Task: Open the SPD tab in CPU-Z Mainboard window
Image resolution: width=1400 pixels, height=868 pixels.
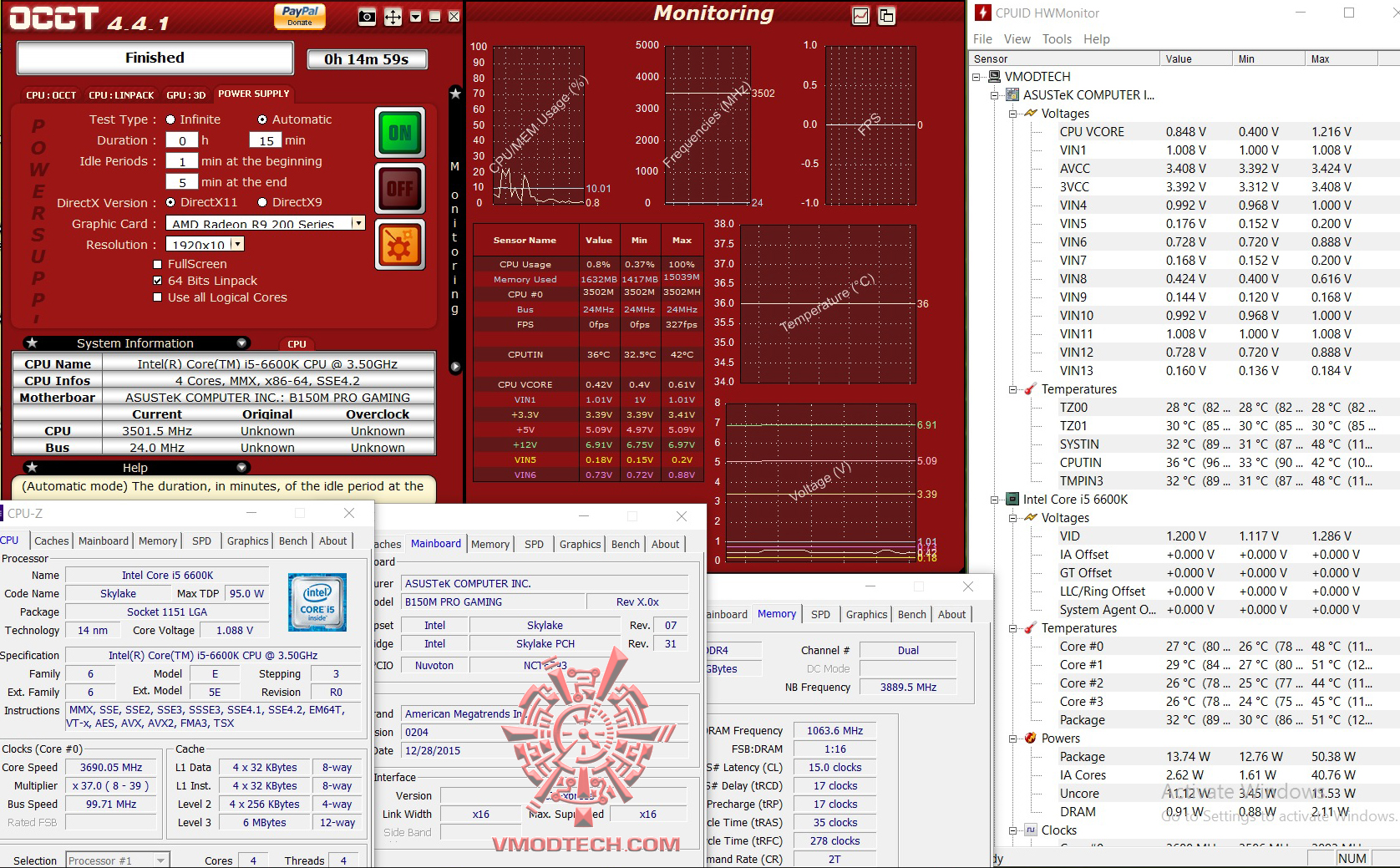Action: coord(534,544)
